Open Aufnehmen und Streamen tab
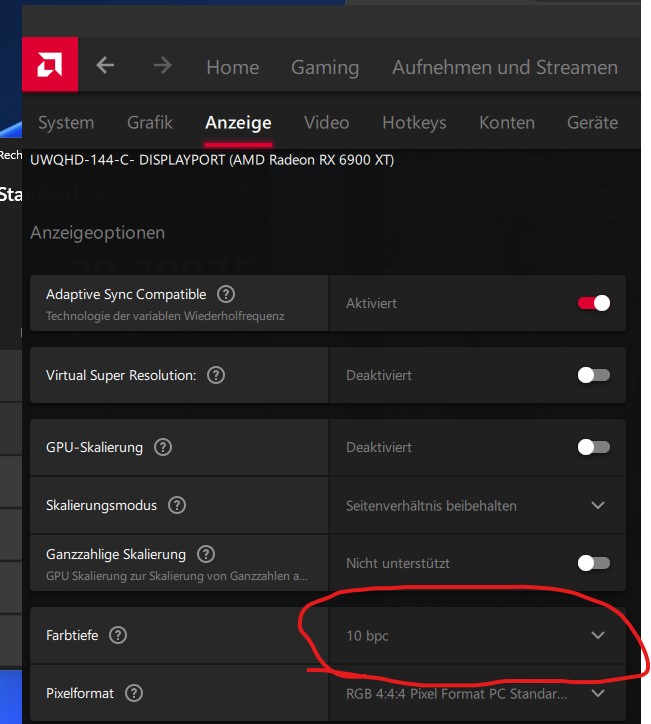Viewport: 651px width, 724px height. [505, 67]
